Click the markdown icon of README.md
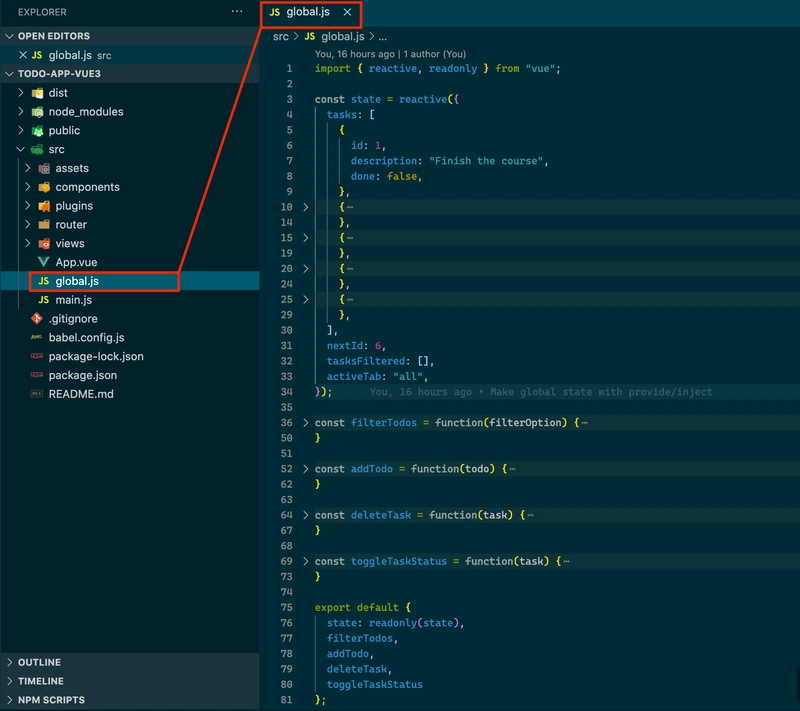The image size is (800, 711). pyautogui.click(x=37, y=394)
